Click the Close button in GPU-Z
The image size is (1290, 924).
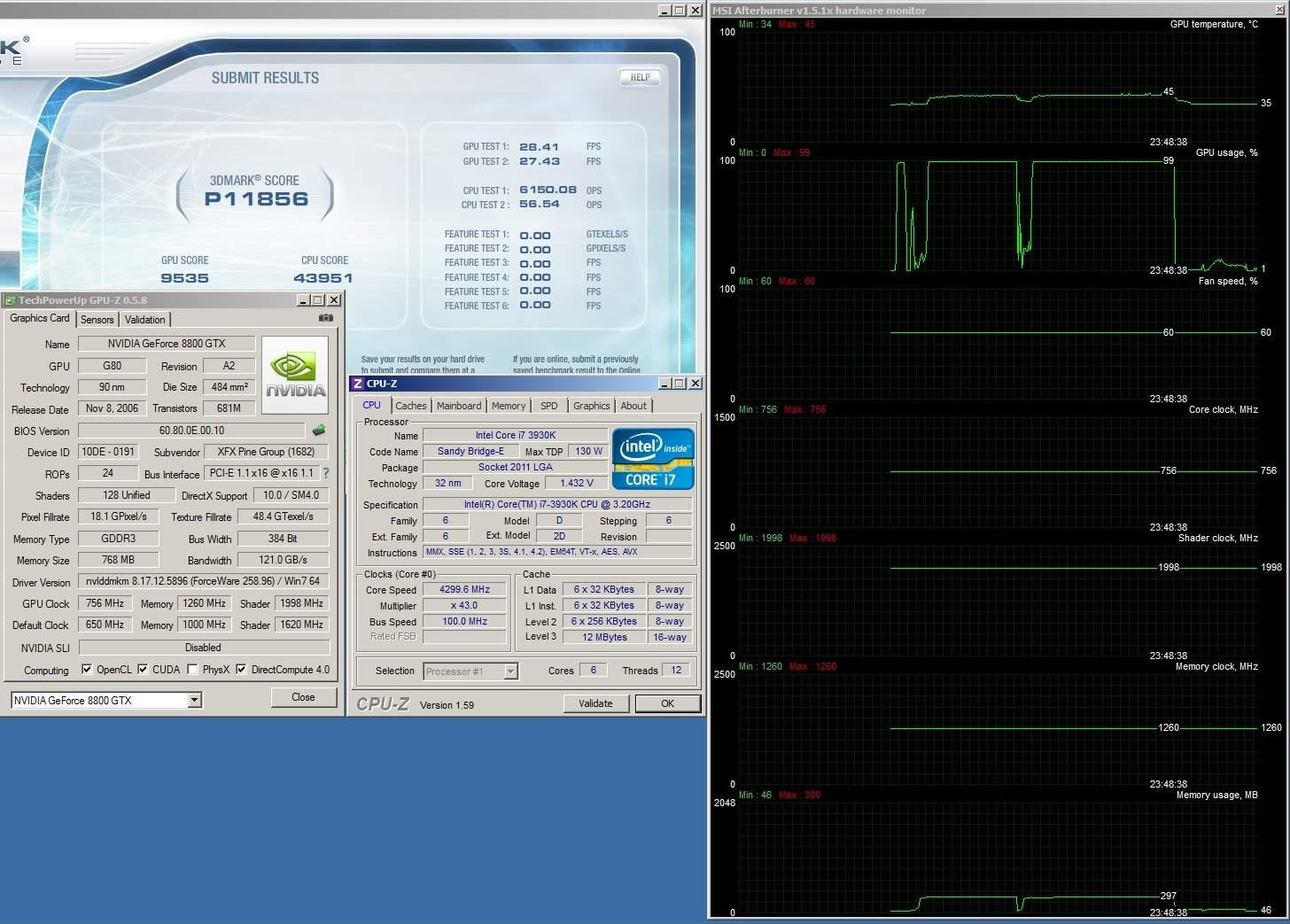coord(303,697)
